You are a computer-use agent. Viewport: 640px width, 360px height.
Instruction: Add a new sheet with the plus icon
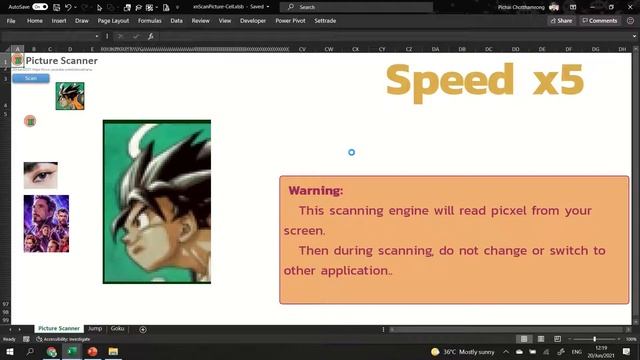[x=143, y=329]
